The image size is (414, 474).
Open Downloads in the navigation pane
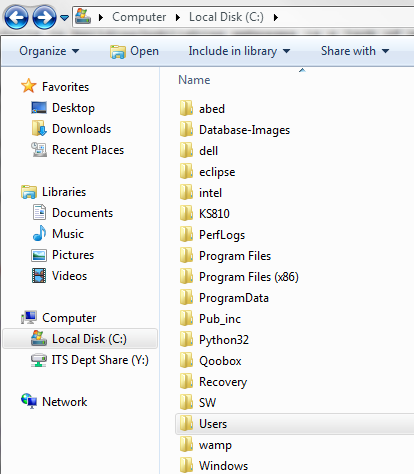pyautogui.click(x=81, y=129)
